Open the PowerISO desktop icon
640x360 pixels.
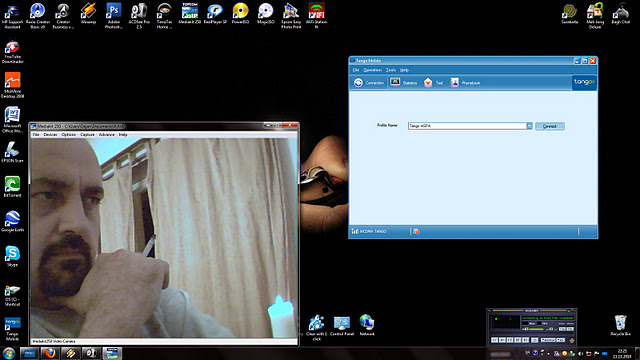pyautogui.click(x=240, y=13)
